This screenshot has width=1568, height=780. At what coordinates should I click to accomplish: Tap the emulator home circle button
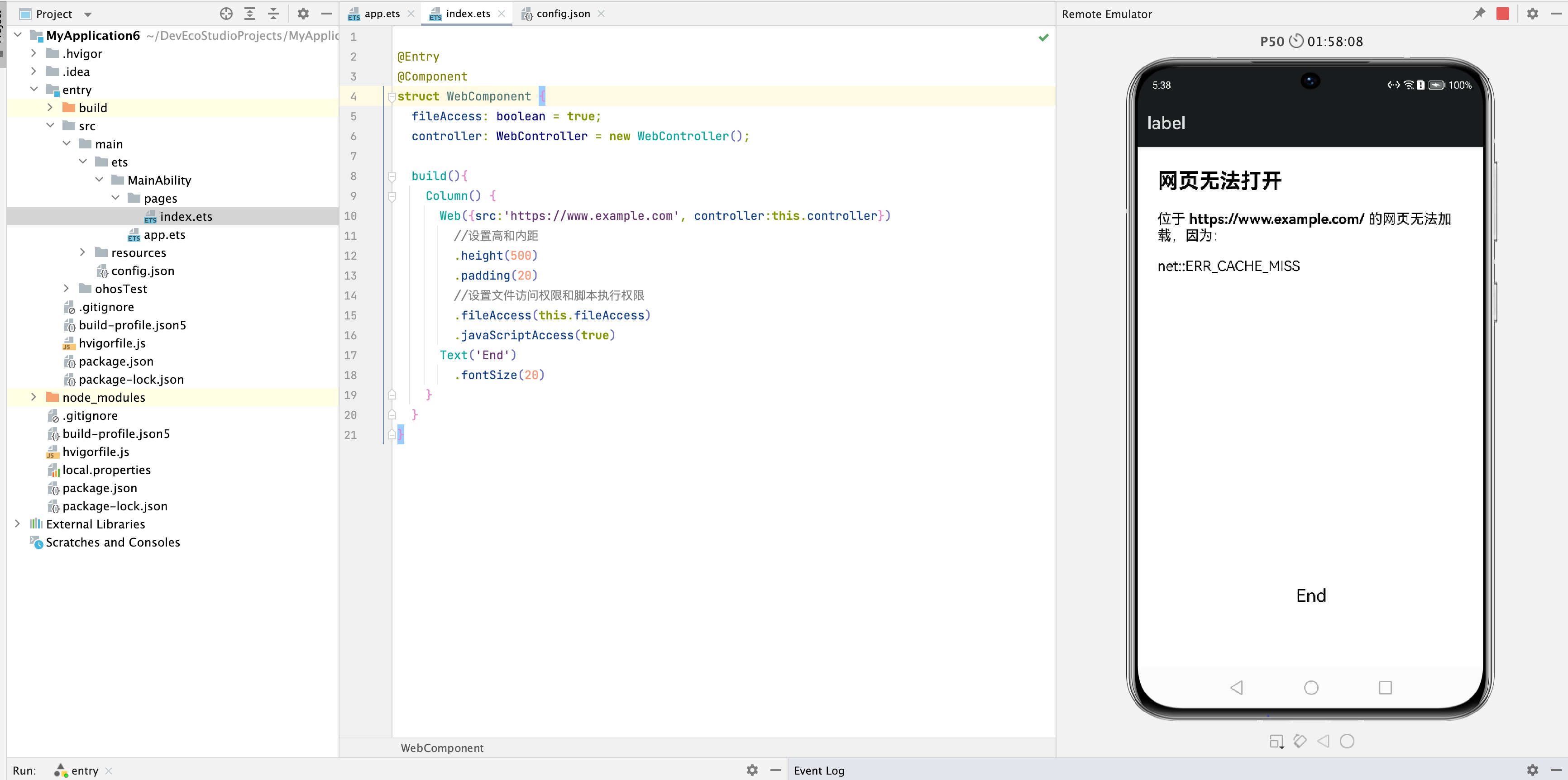(1310, 688)
